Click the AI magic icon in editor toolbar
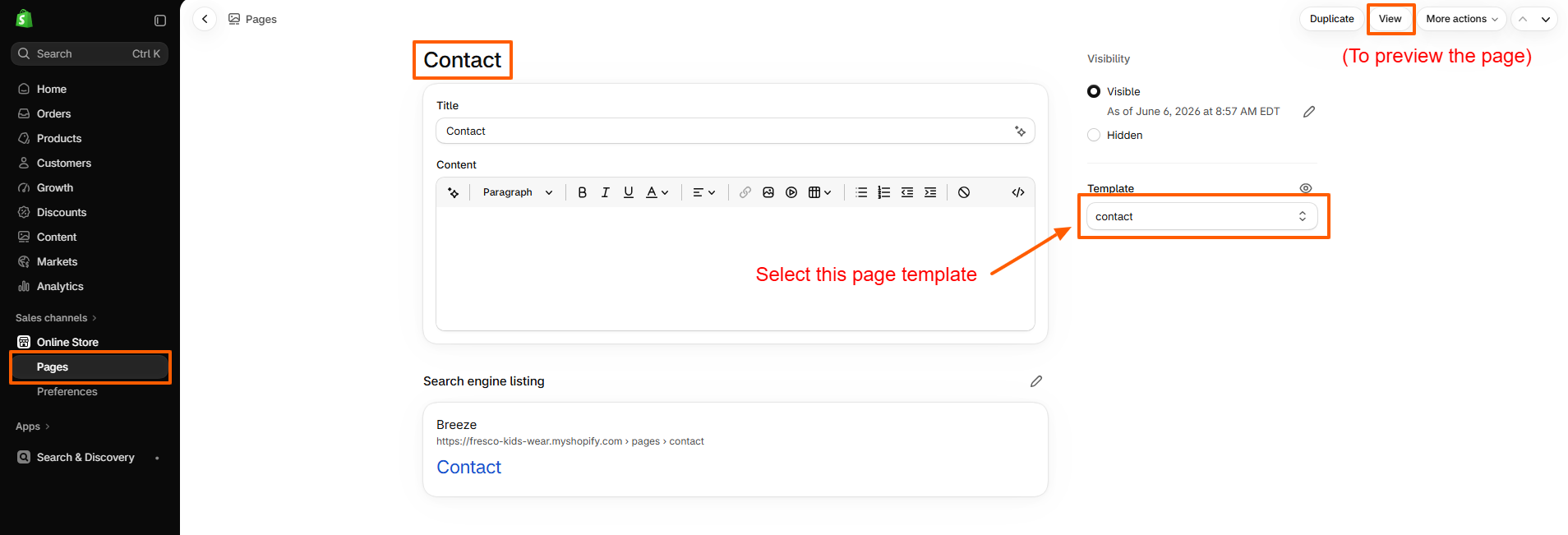The width and height of the screenshot is (1568, 535). tap(453, 192)
